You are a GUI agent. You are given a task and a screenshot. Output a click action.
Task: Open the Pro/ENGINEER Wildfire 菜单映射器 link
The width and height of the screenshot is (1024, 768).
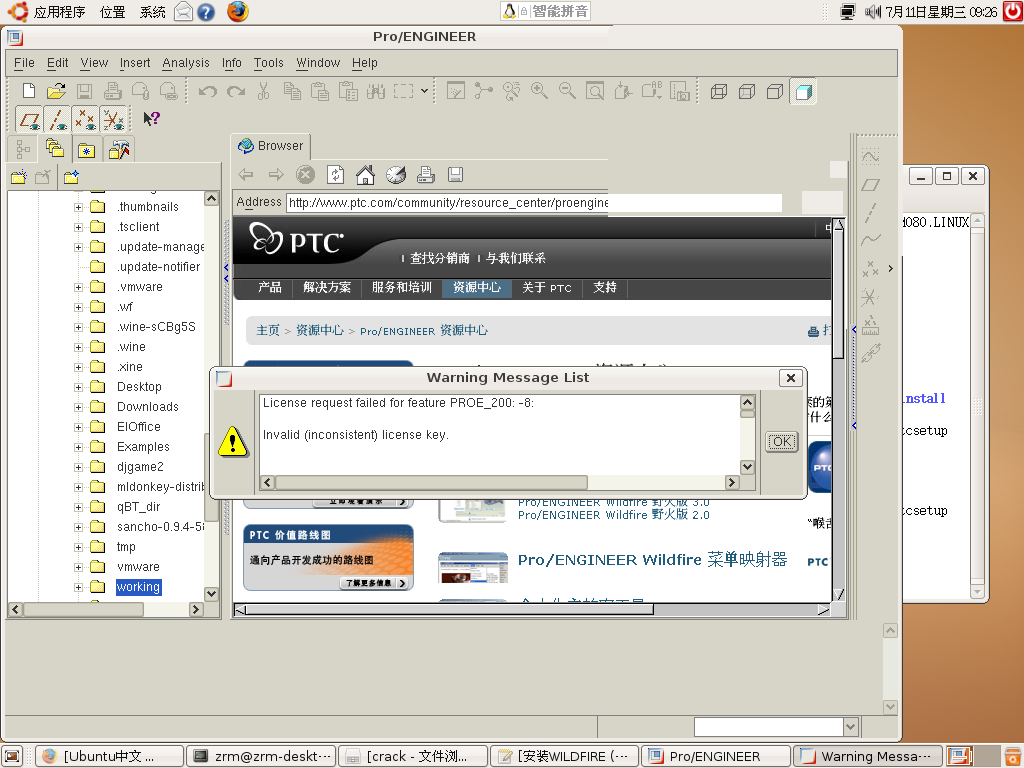click(652, 560)
